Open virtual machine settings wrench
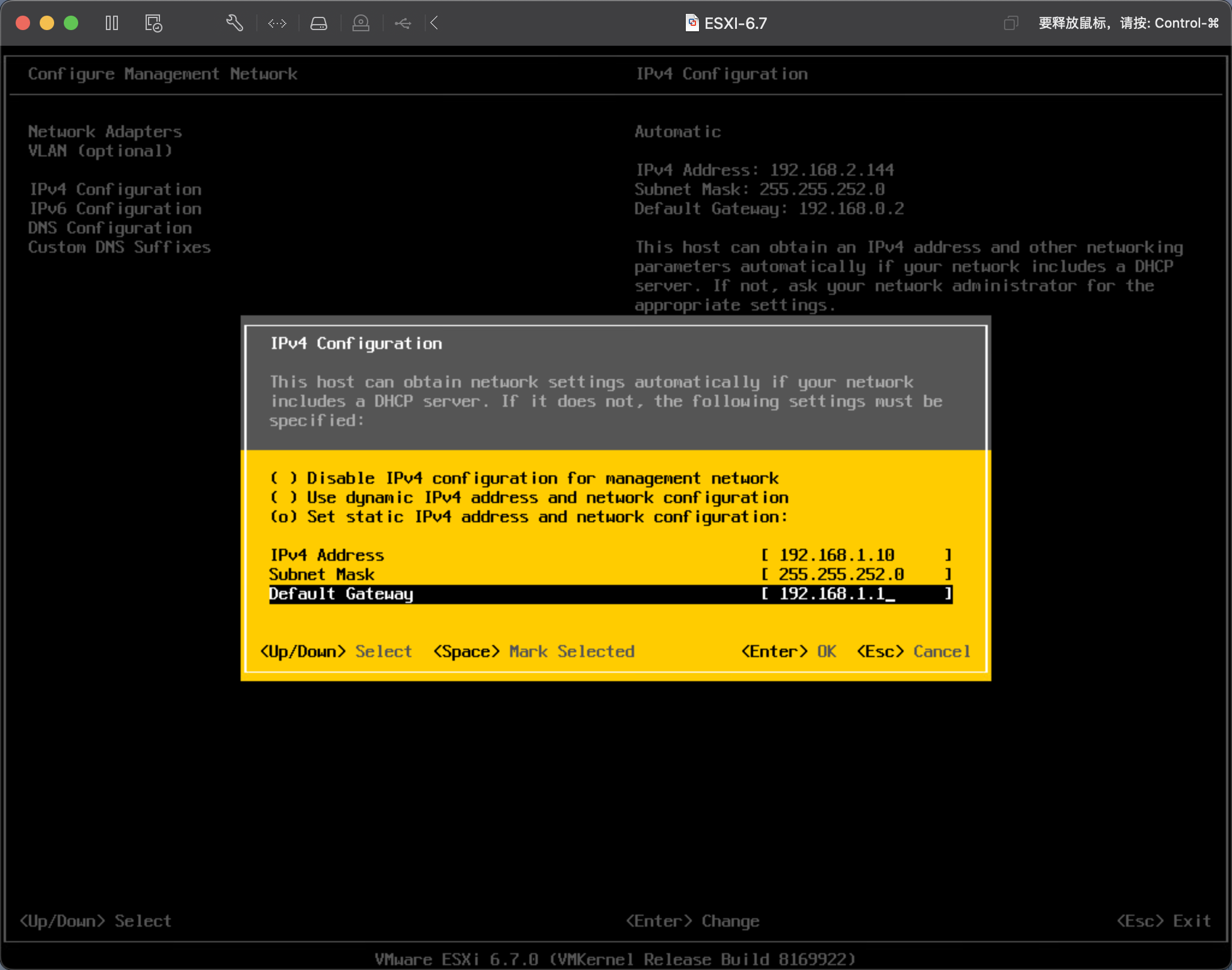 234,23
